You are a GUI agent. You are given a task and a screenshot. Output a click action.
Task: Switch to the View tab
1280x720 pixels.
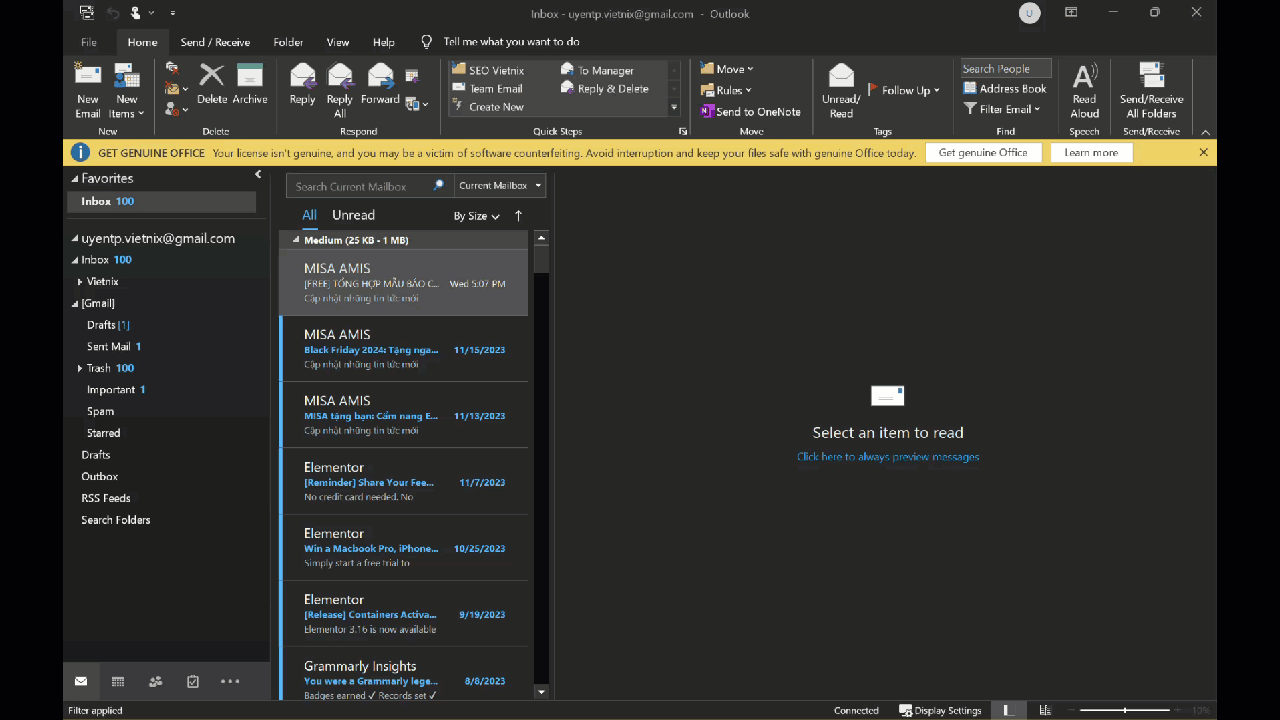338,42
